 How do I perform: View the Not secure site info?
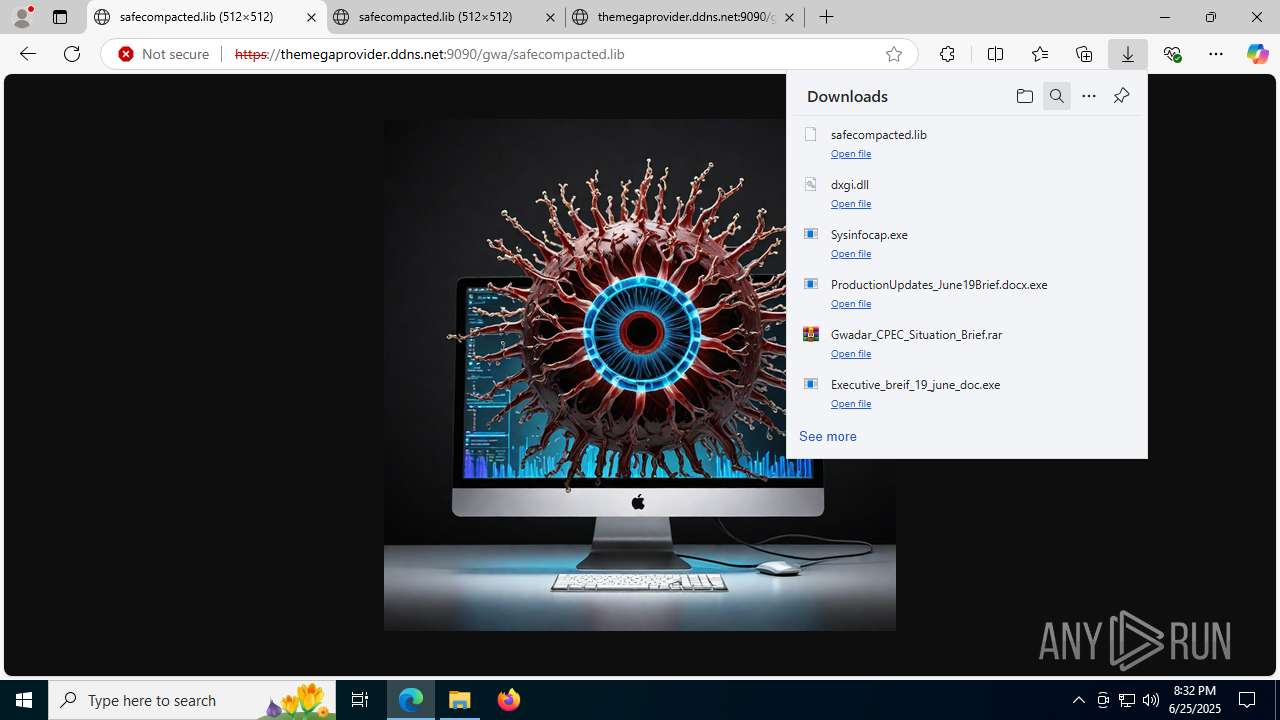[x=164, y=54]
